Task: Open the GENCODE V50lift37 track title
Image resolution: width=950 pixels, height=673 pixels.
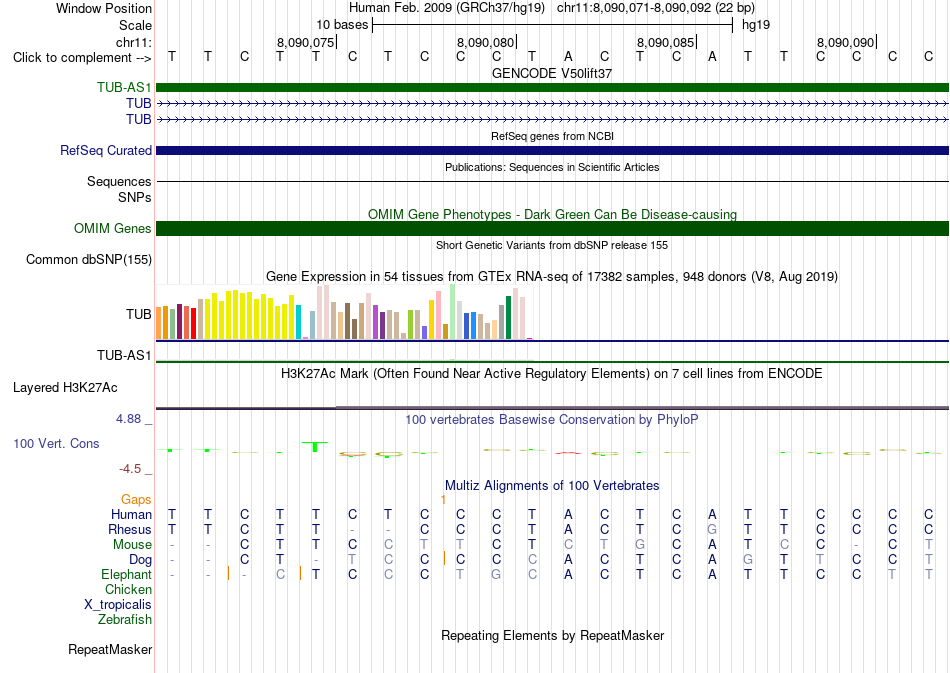Action: point(552,73)
